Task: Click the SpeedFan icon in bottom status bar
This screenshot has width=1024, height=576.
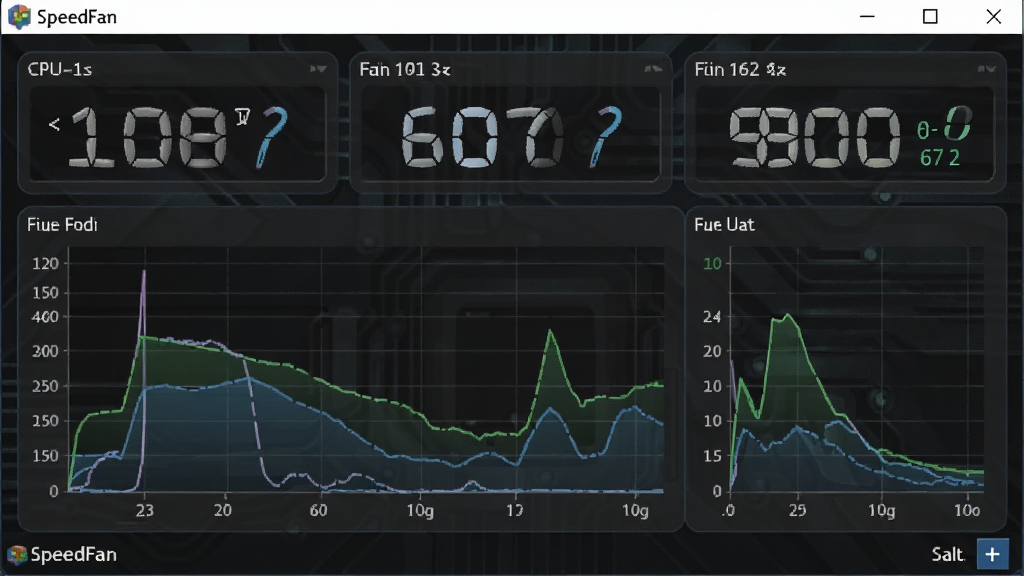Action: click(17, 554)
